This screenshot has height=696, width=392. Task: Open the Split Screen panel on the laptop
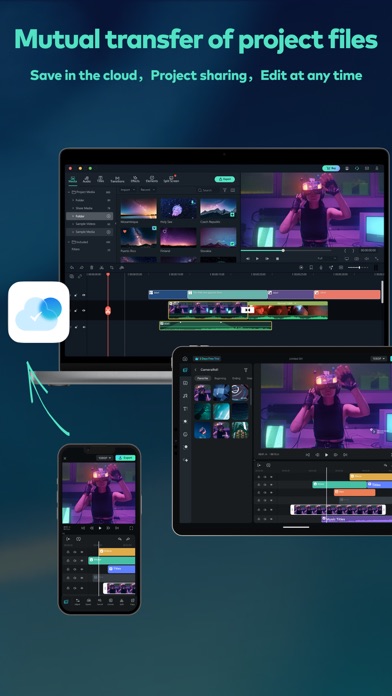click(171, 179)
